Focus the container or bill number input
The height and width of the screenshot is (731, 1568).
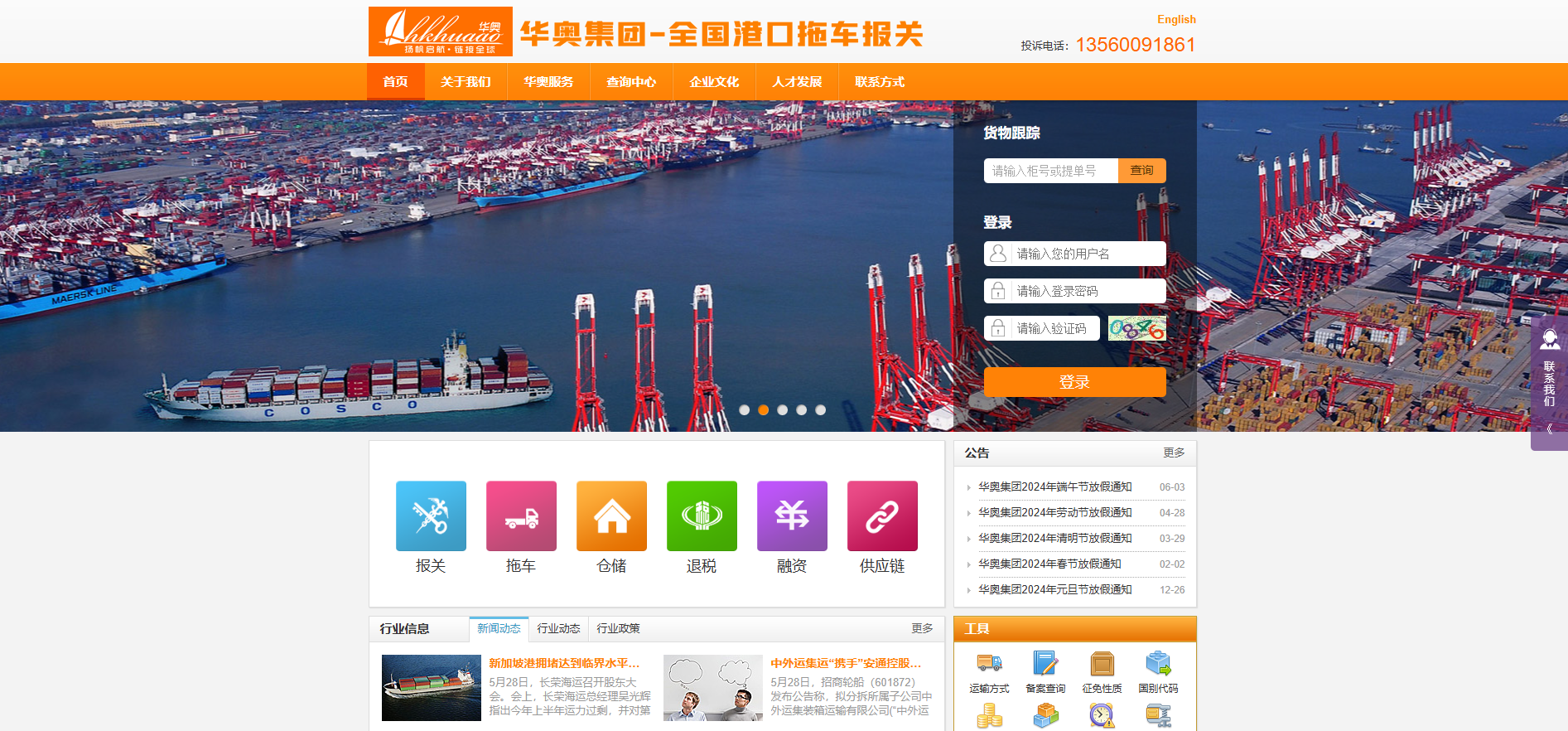(1051, 171)
